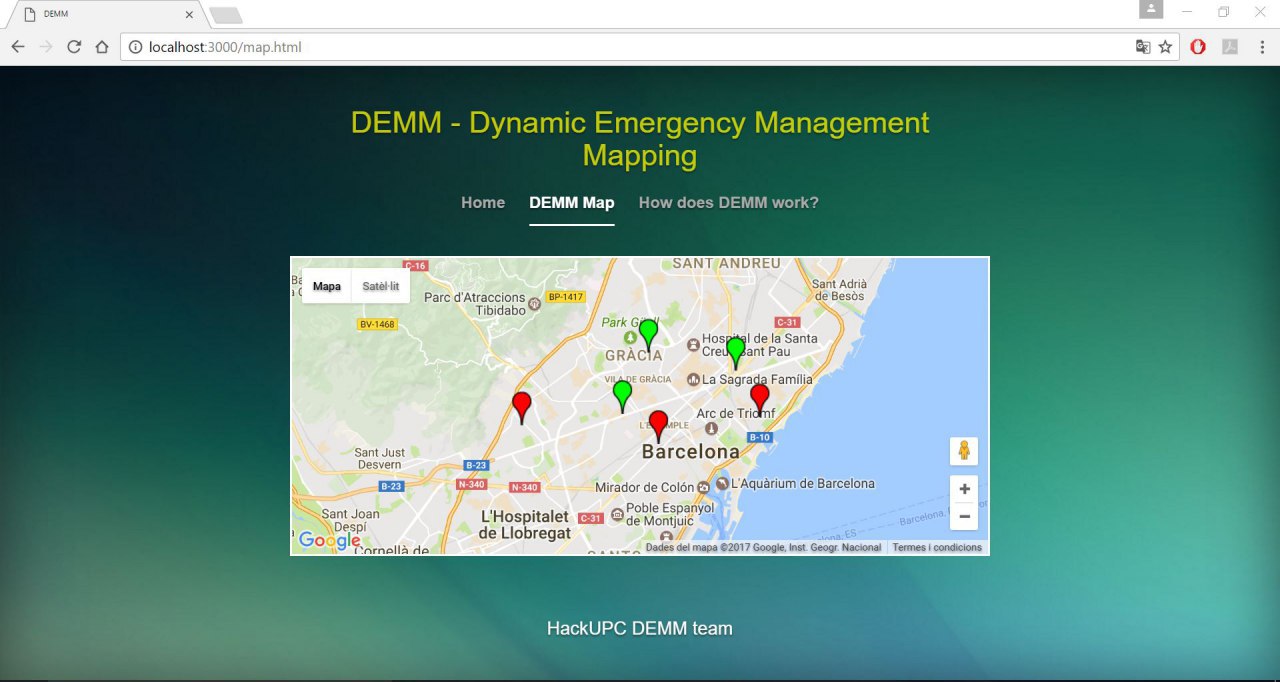Bookmark this page with the star icon

click(1165, 47)
